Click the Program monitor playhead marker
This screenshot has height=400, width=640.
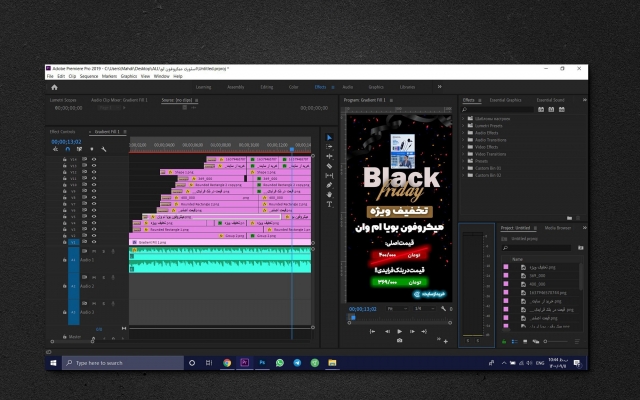(x=353, y=317)
